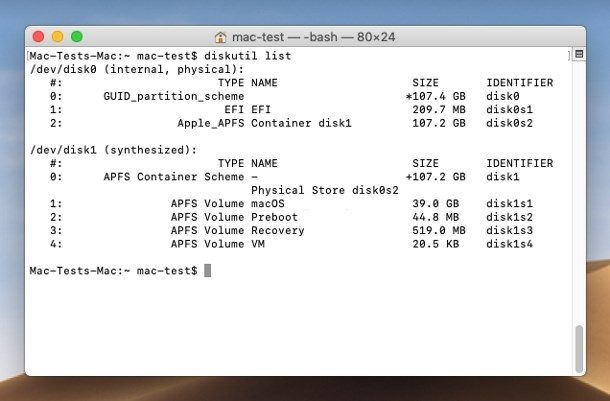Click the 'disk0s1' identifier
This screenshot has height=401, width=610.
coord(509,110)
